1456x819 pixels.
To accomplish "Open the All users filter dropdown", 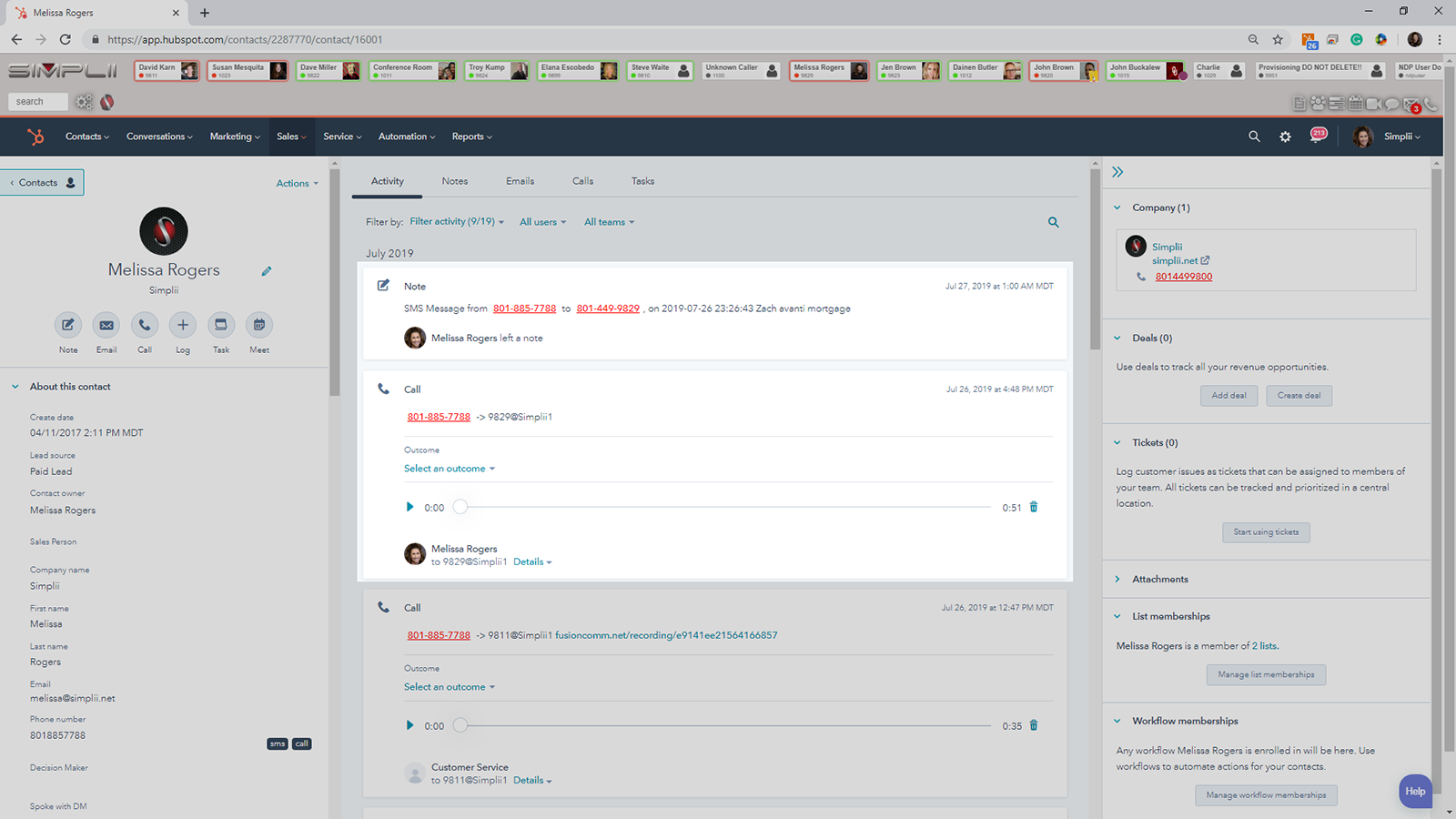I will tap(542, 222).
